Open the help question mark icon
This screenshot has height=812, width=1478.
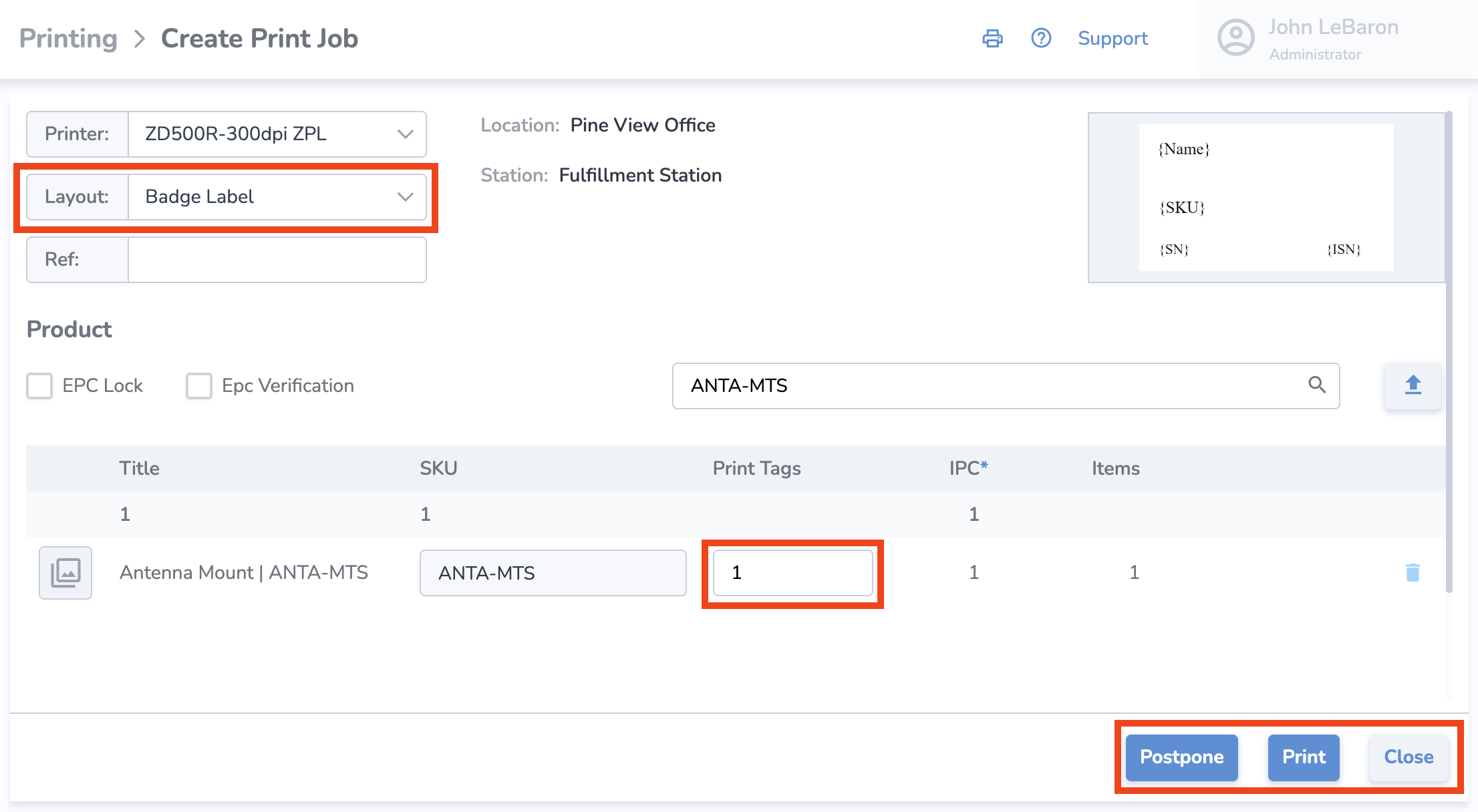(1041, 39)
